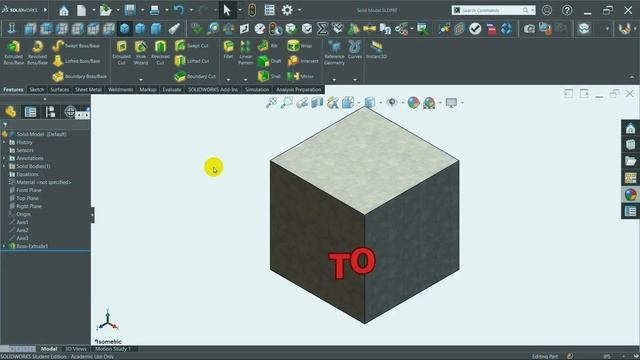
Task: Select the Revolved Cut tool
Action: pyautogui.click(x=160, y=53)
